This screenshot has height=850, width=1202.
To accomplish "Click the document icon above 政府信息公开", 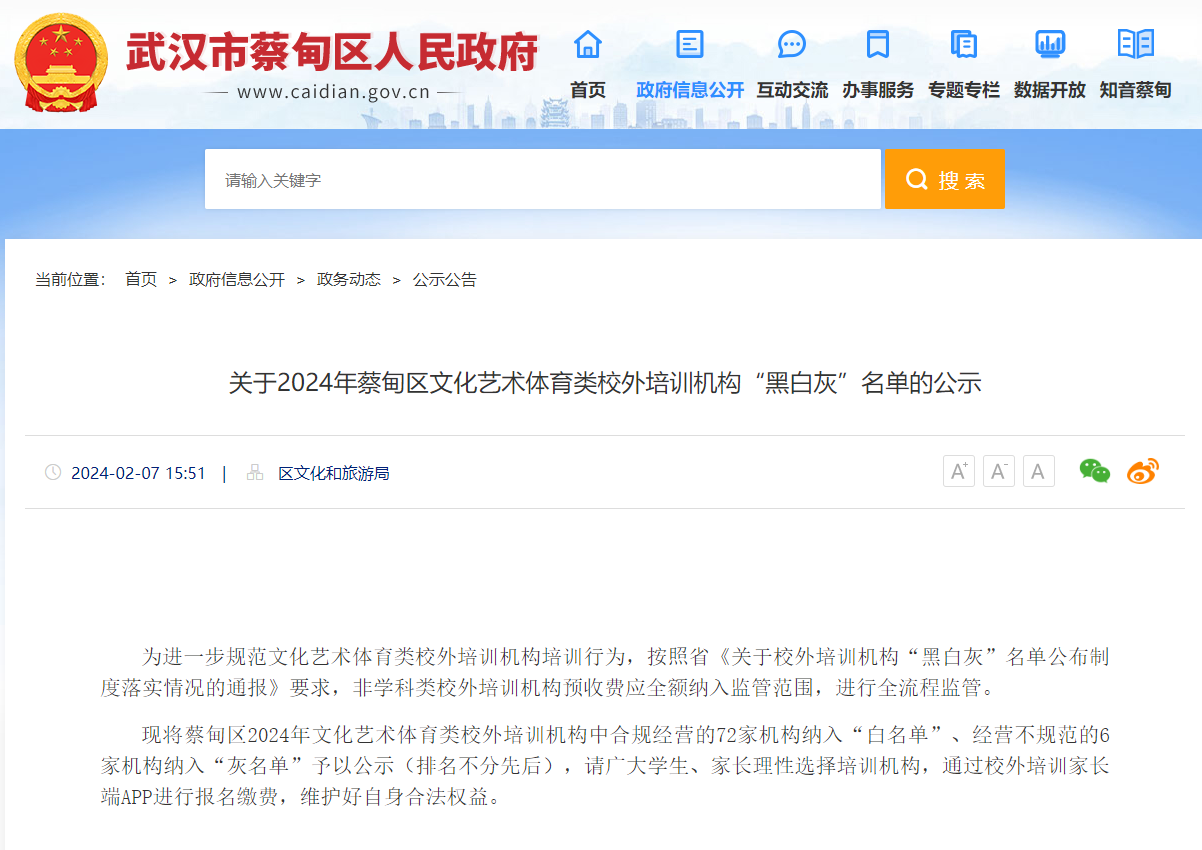I will (x=690, y=44).
